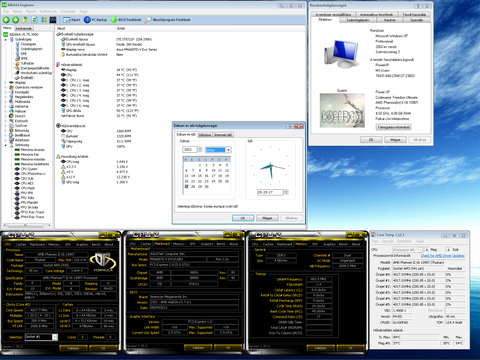This screenshot has height=360, width=480.
Task: Switch to the Időzóna tab
Action: tap(205, 135)
